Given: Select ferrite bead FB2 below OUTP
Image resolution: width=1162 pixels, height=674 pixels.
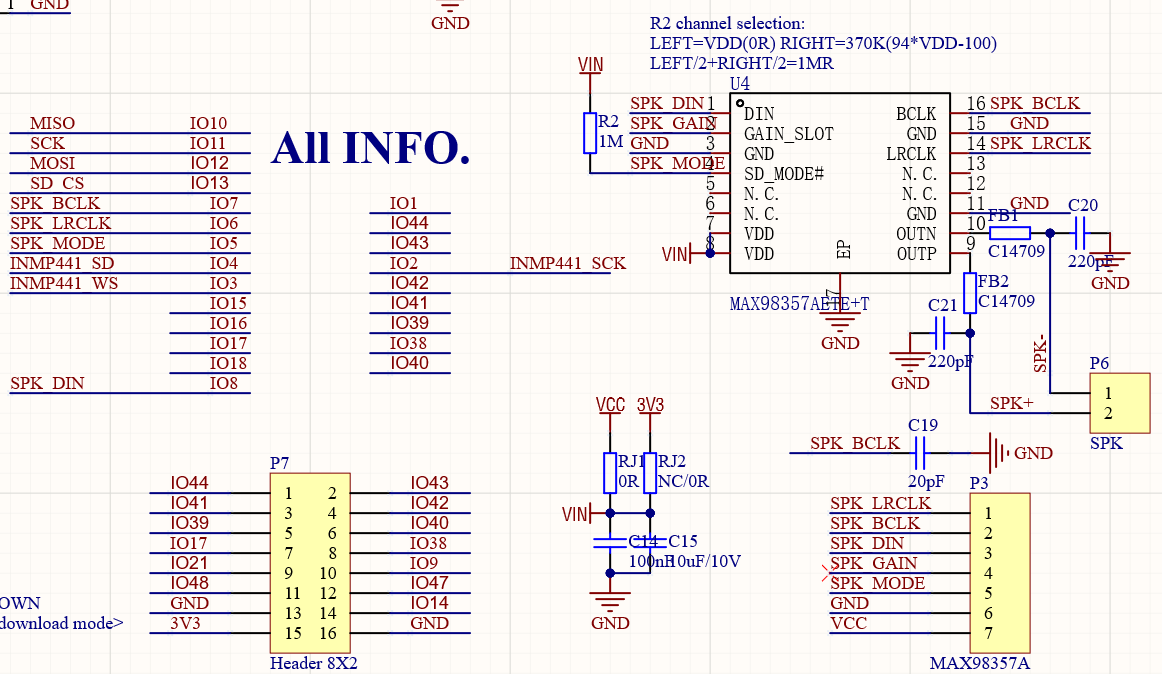Looking at the screenshot, I should click(x=970, y=293).
